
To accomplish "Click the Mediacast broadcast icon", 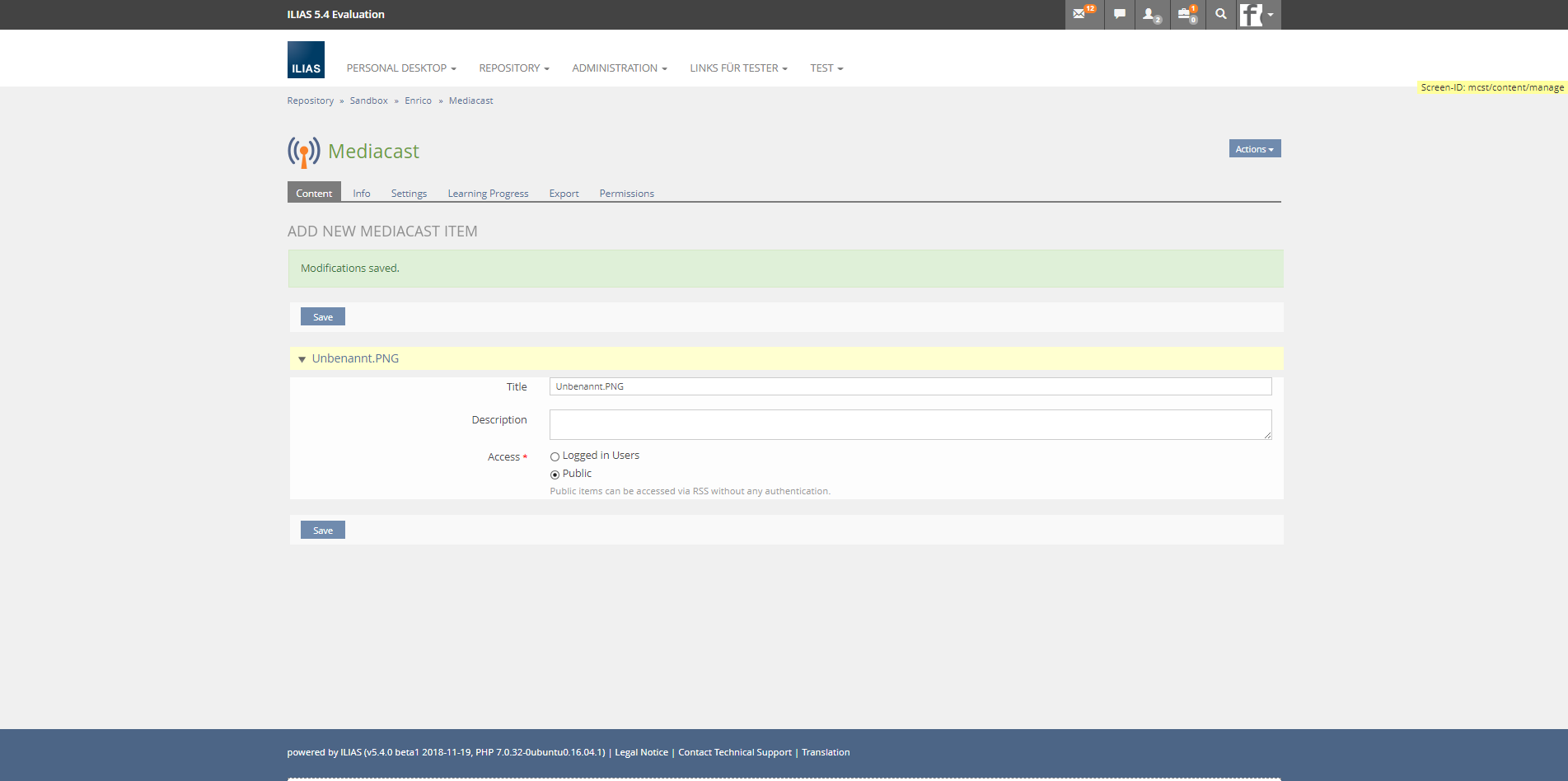I will click(303, 152).
